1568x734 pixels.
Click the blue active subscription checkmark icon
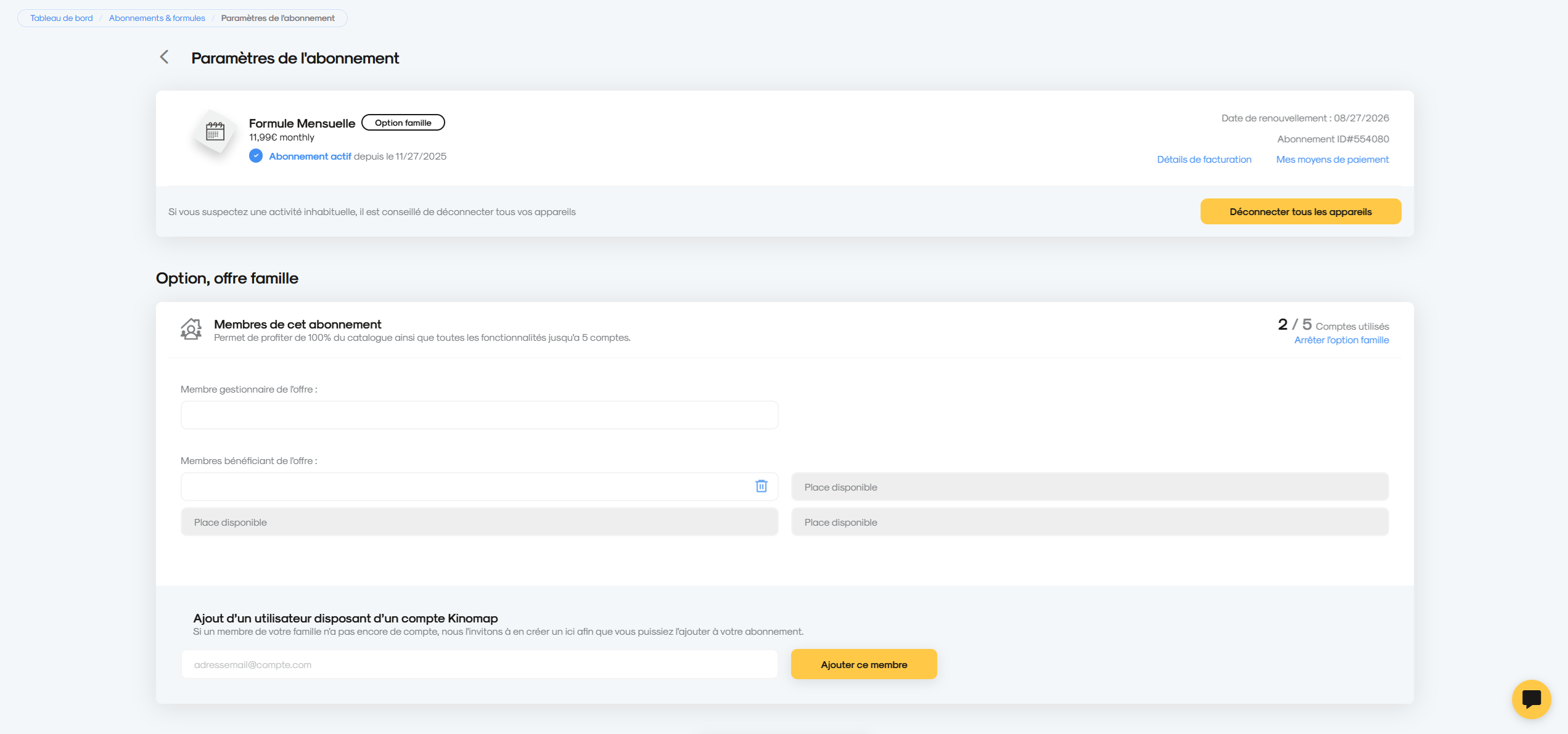point(256,156)
